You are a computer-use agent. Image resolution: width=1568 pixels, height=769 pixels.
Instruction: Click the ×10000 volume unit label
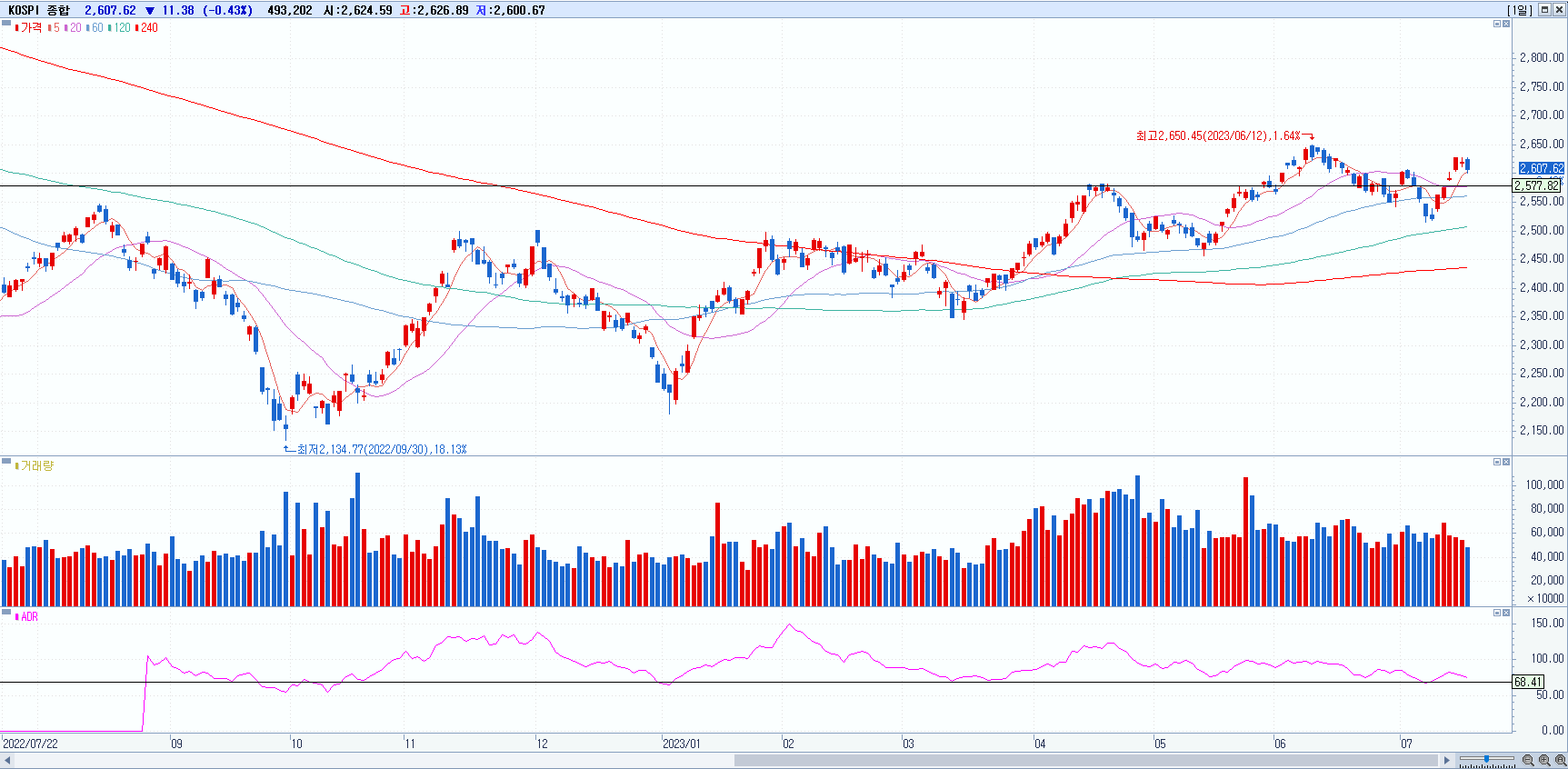pos(1545,598)
